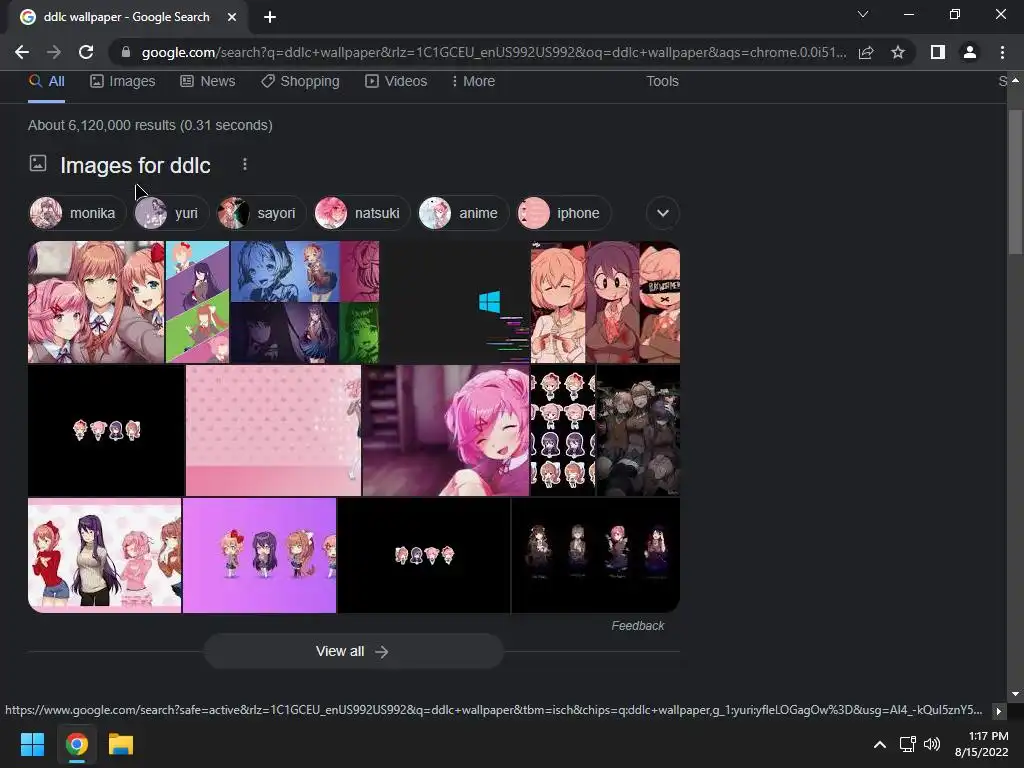1024x768 pixels.
Task: Open the diagonal colored panels wallpaper thumbnail
Action: pos(197,302)
